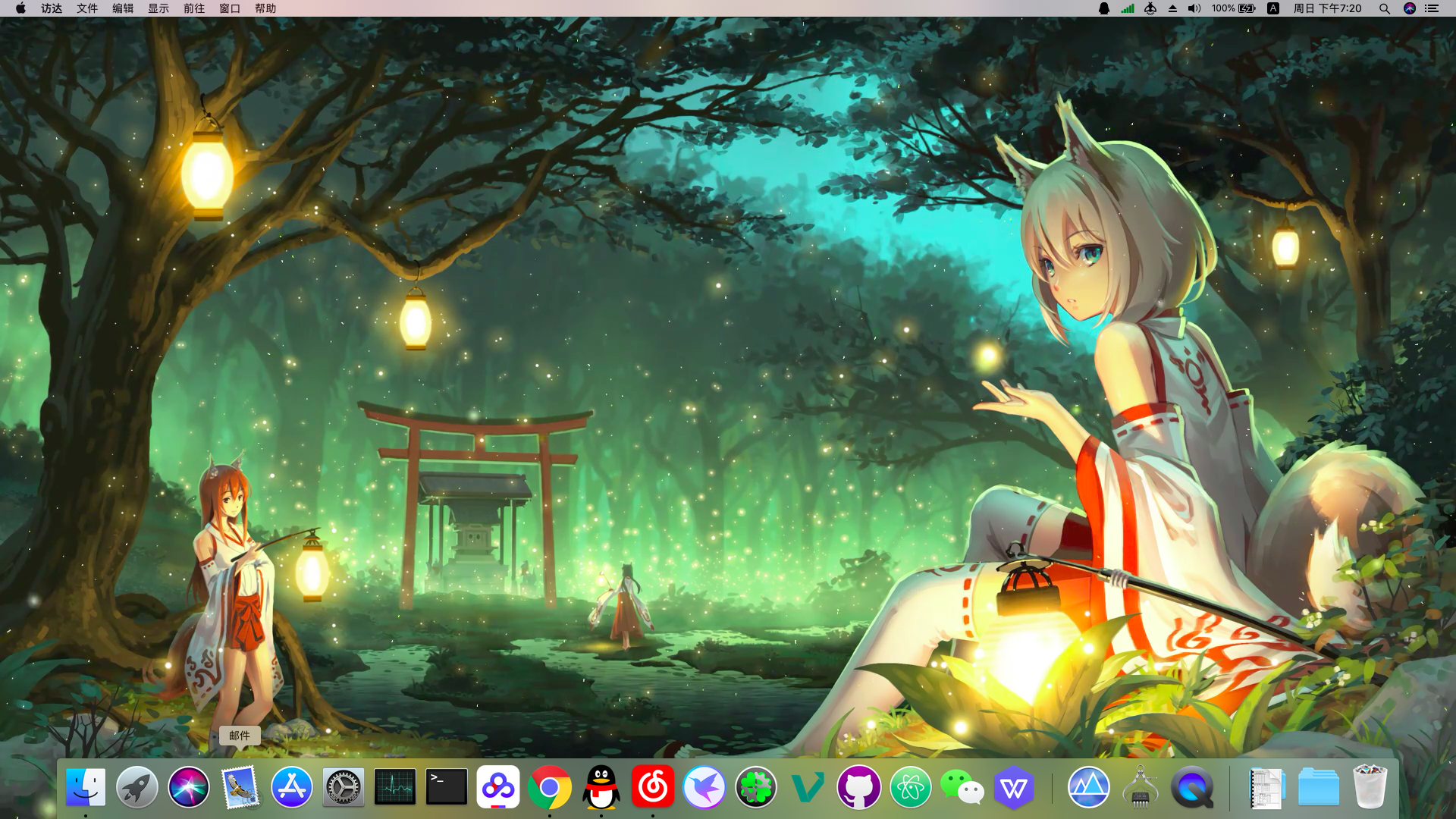The height and width of the screenshot is (819, 1456).
Task: Open the 文件 menu
Action: (x=87, y=8)
